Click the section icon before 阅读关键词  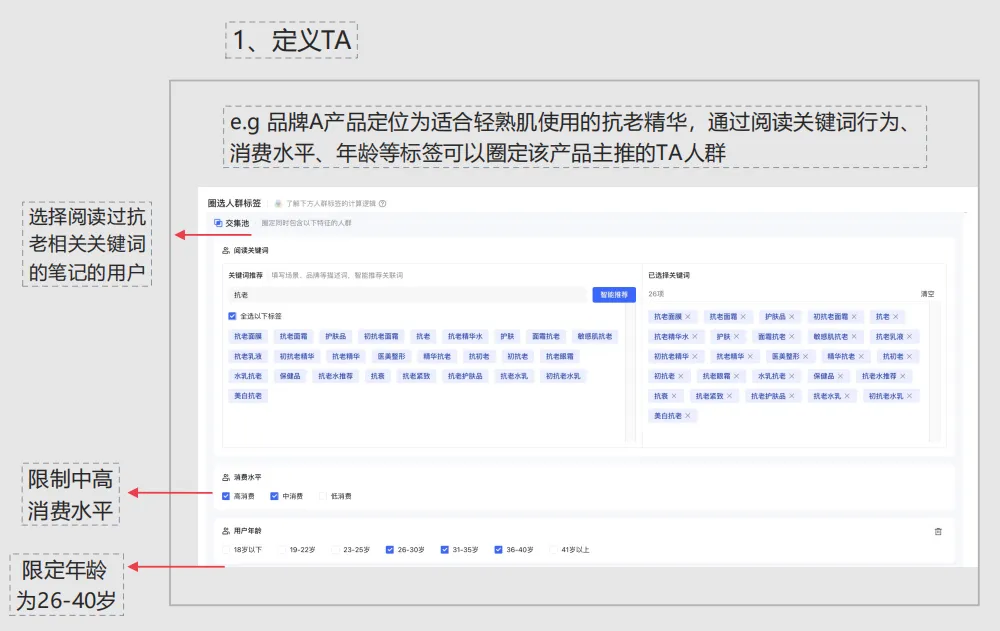[224, 250]
